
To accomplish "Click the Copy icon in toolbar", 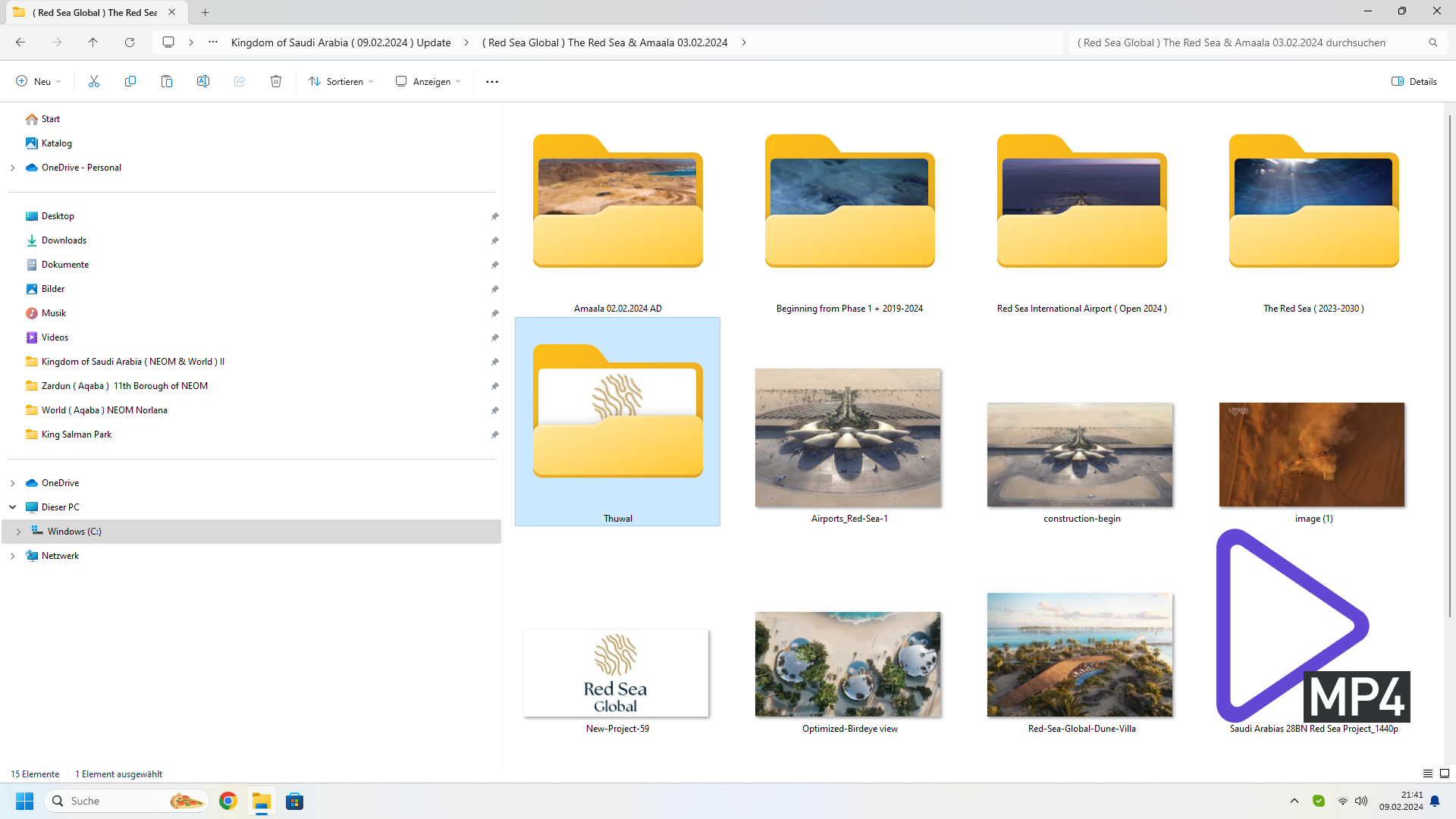I will click(x=130, y=82).
